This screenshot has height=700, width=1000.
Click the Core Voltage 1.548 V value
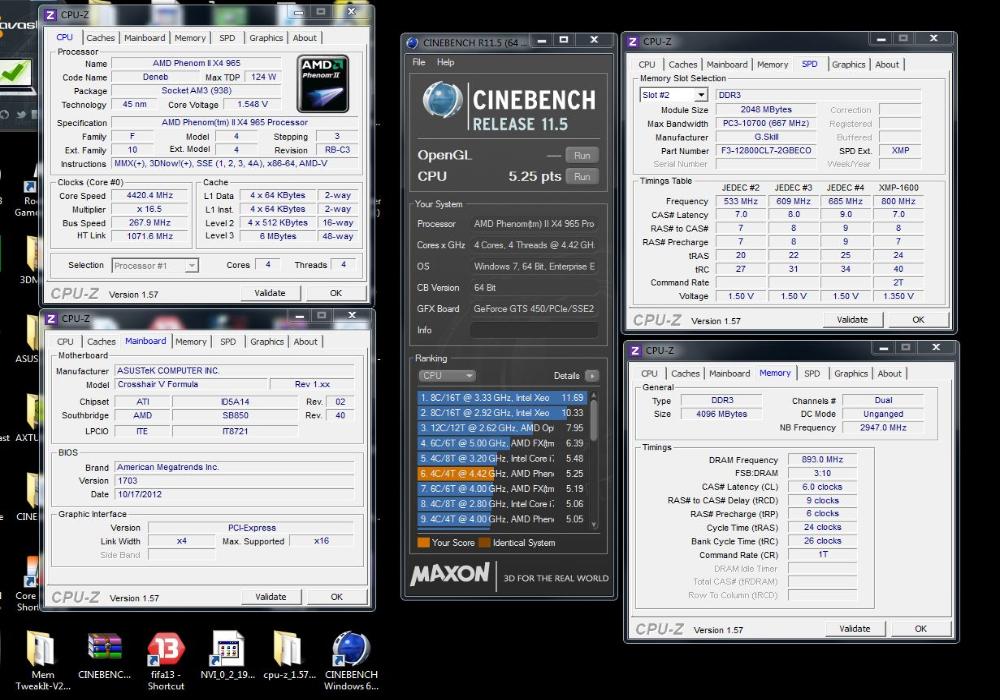(253, 104)
